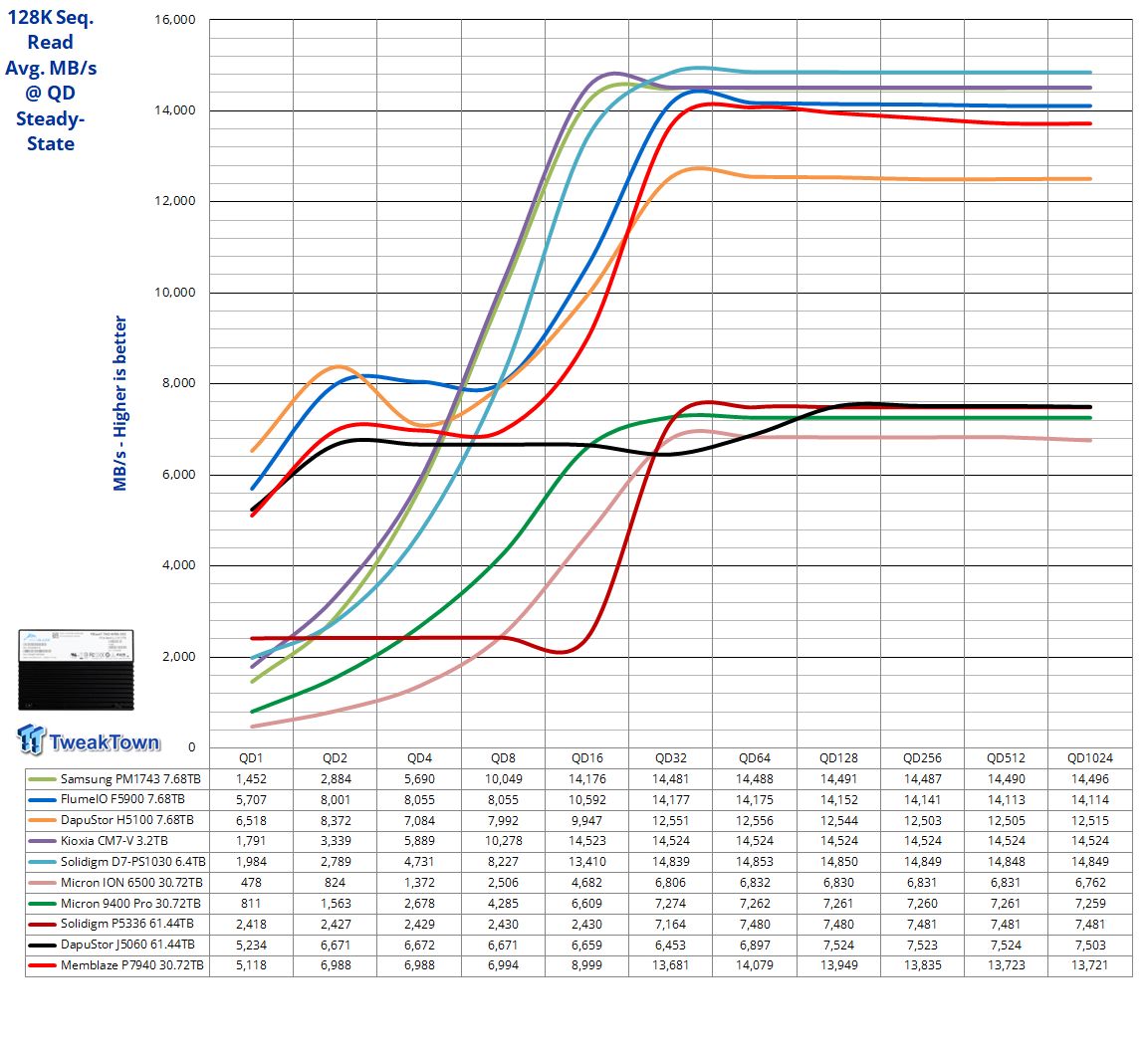
Task: Click DapuStor H5100 QD2 value 8,372
Action: click(336, 821)
